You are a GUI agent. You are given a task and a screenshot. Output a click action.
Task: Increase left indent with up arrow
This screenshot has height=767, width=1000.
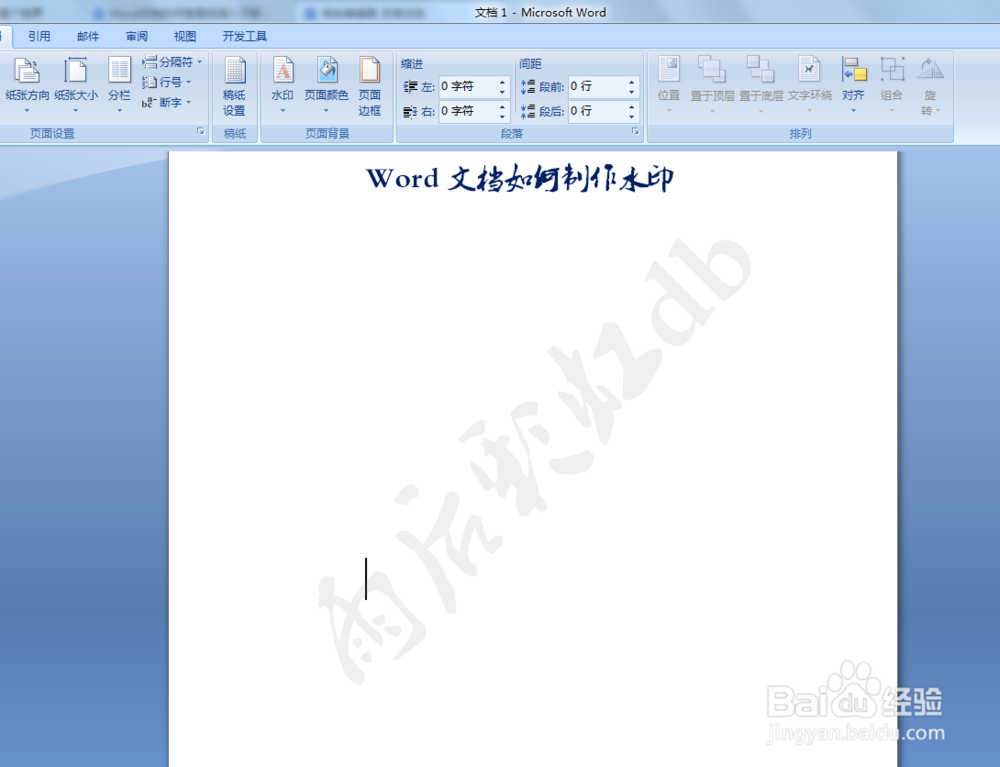[503, 82]
